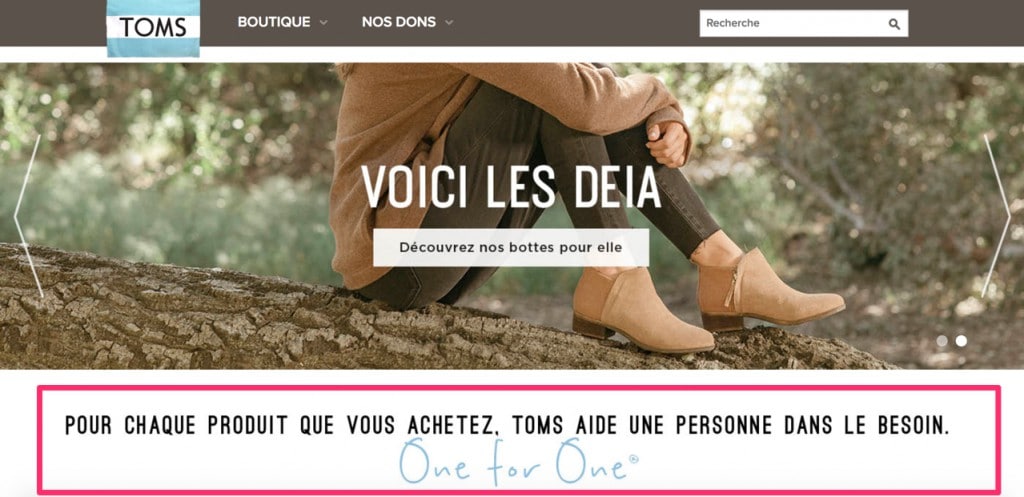Expand the chevron next to NOS DONS

[x=449, y=23]
